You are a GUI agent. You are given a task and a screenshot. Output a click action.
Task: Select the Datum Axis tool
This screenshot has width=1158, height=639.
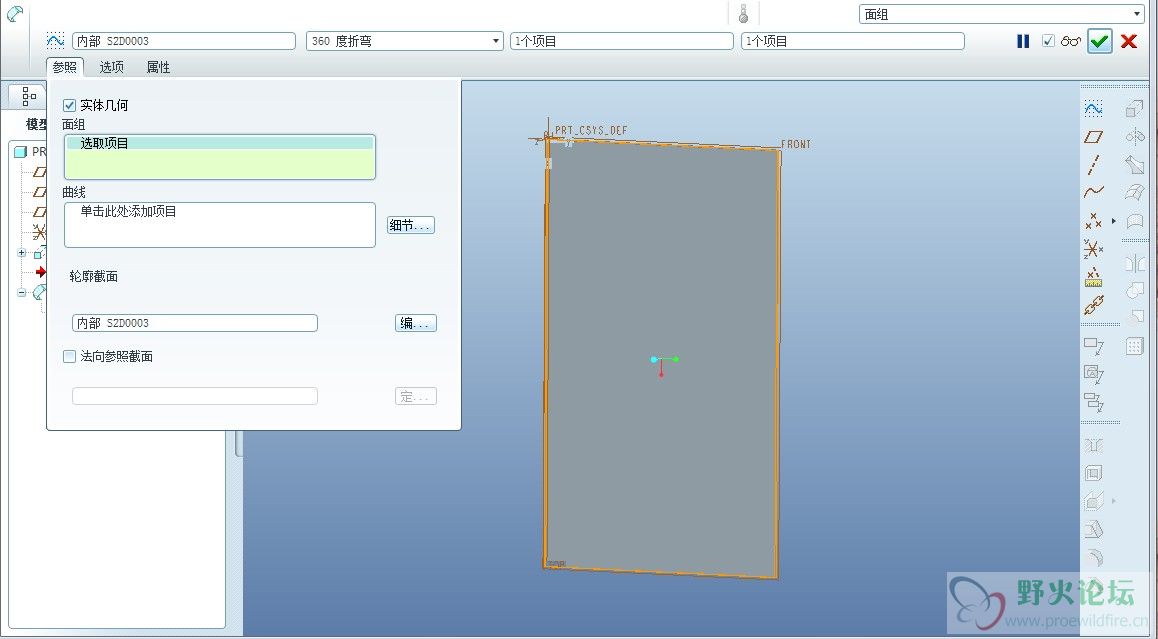coord(1094,165)
